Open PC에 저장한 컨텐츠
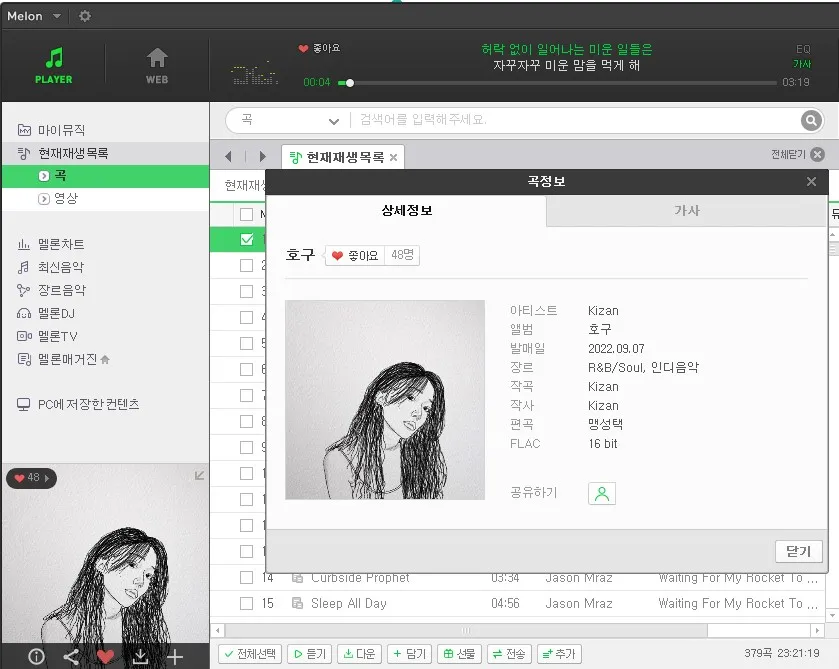This screenshot has height=669, width=839. (78, 404)
